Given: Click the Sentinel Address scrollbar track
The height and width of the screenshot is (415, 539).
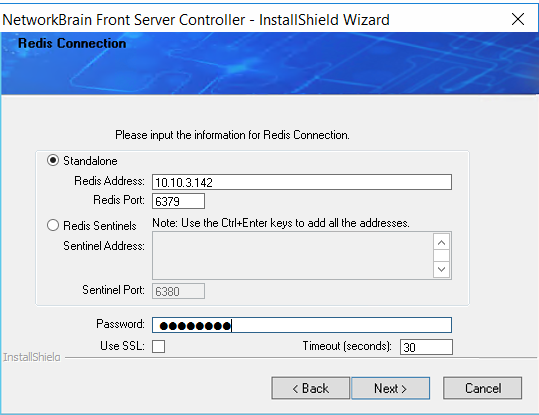Looking at the screenshot, I should tap(442, 256).
